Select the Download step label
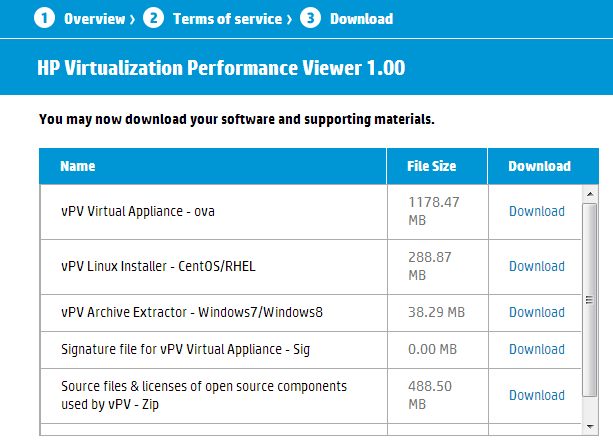613x447 pixels. point(361,19)
